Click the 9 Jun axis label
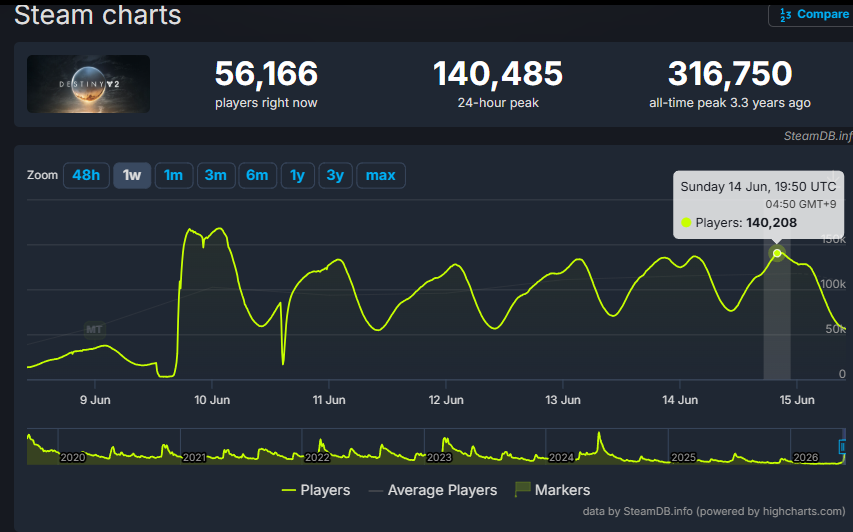Viewport: 853px width, 532px height. [x=95, y=400]
